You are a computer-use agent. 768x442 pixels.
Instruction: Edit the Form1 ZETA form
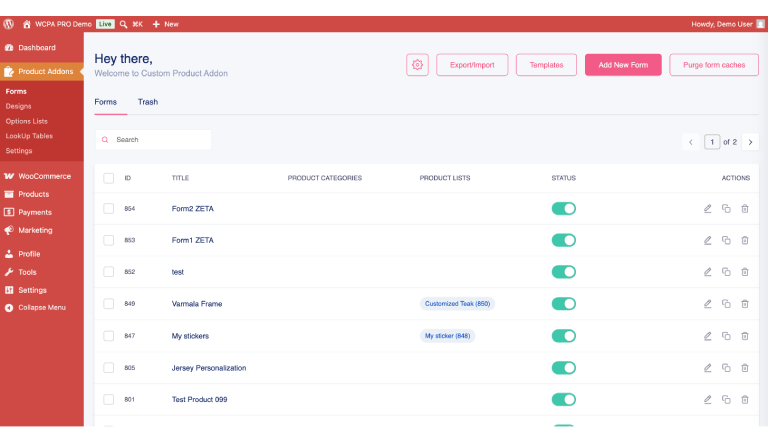coord(707,240)
